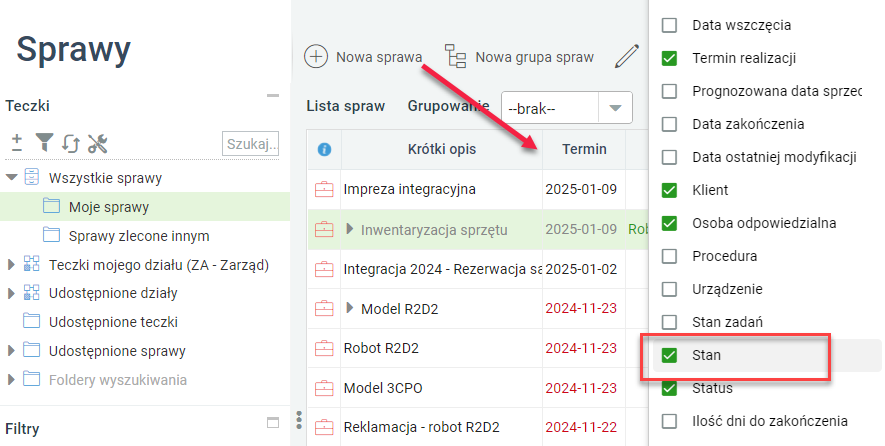Enable the Procedura column checkbox
Viewport: 885px width, 446px height.
point(669,256)
